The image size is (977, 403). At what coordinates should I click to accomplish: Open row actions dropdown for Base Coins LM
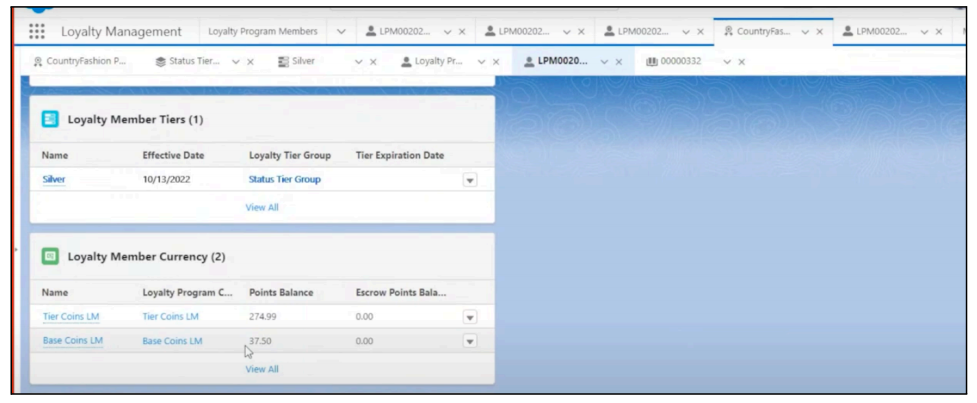coord(469,341)
